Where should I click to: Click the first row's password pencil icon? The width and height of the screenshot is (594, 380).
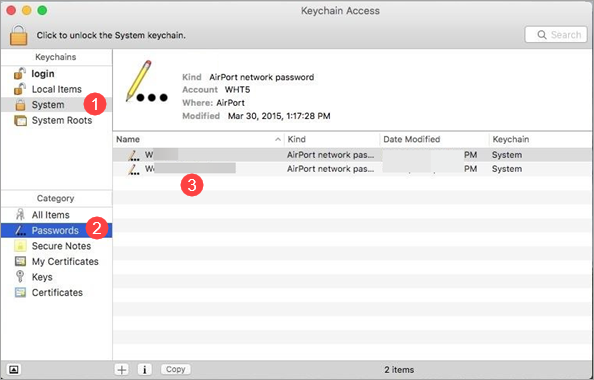click(133, 155)
